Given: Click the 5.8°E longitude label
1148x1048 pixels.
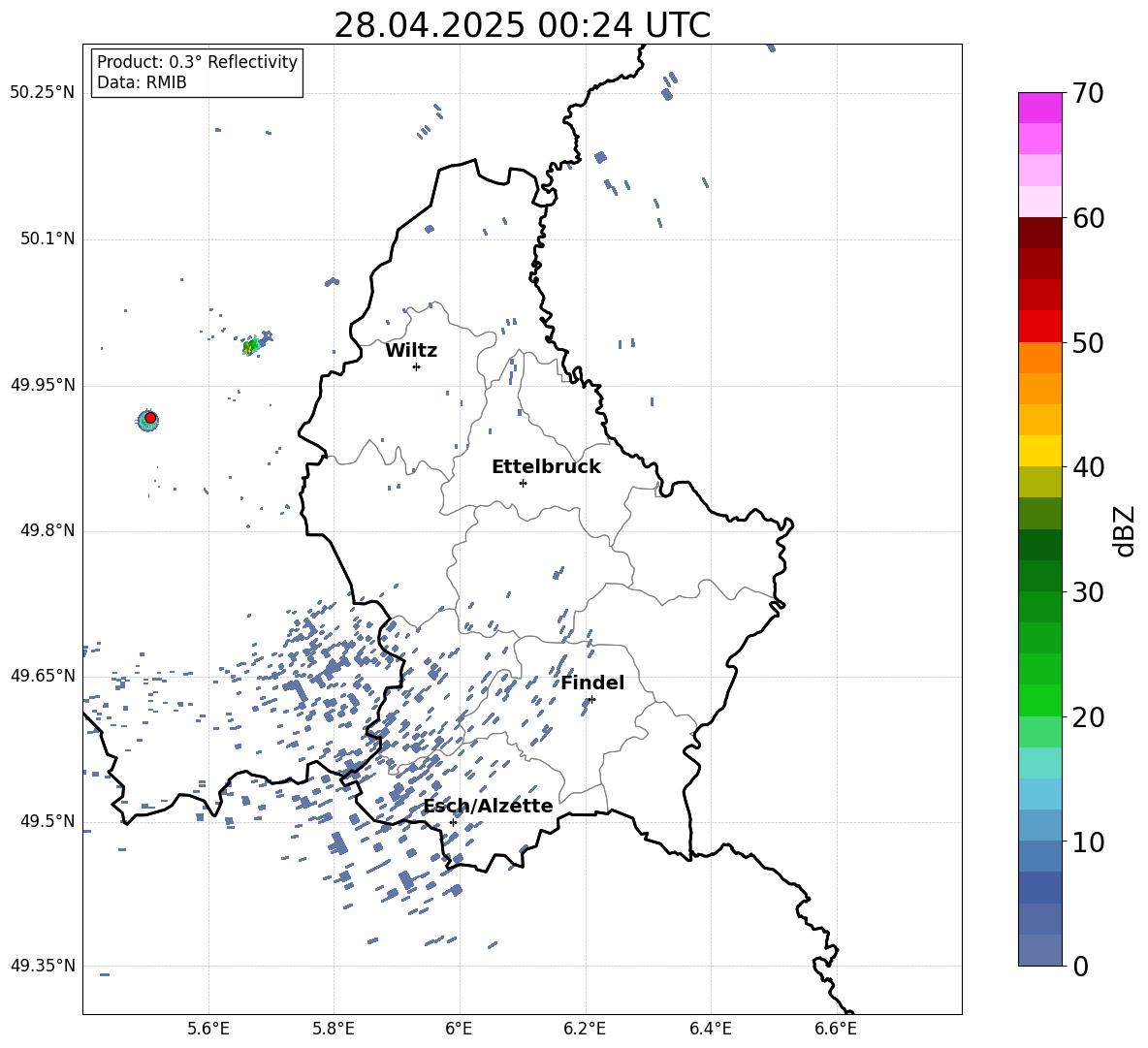Looking at the screenshot, I should pyautogui.click(x=334, y=1029).
